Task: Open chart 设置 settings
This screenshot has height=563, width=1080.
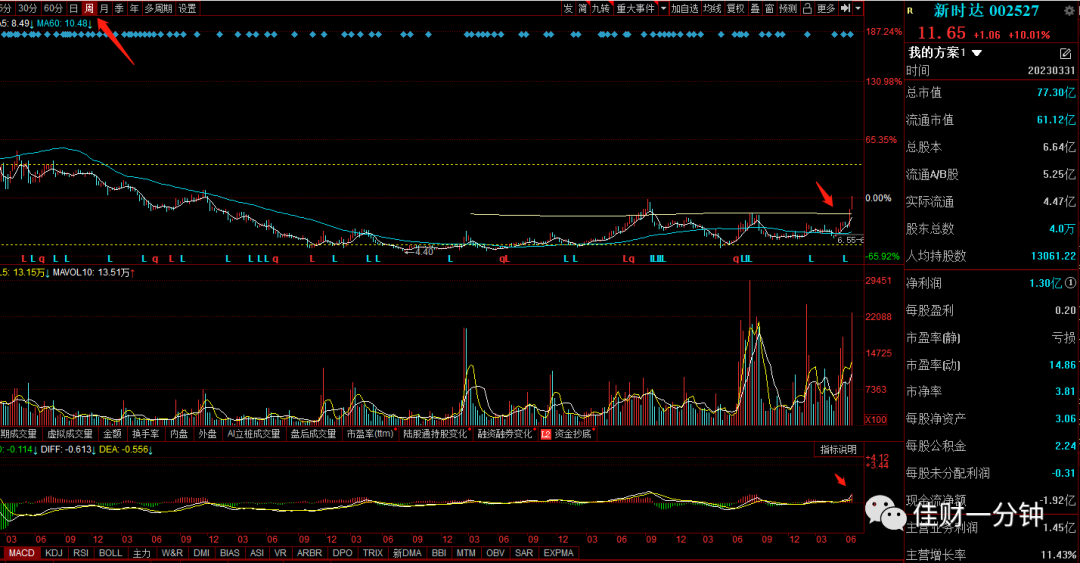Action: click(x=187, y=8)
